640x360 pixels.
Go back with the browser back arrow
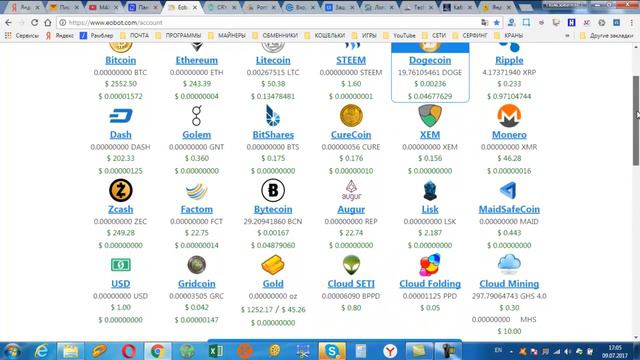[x=9, y=22]
